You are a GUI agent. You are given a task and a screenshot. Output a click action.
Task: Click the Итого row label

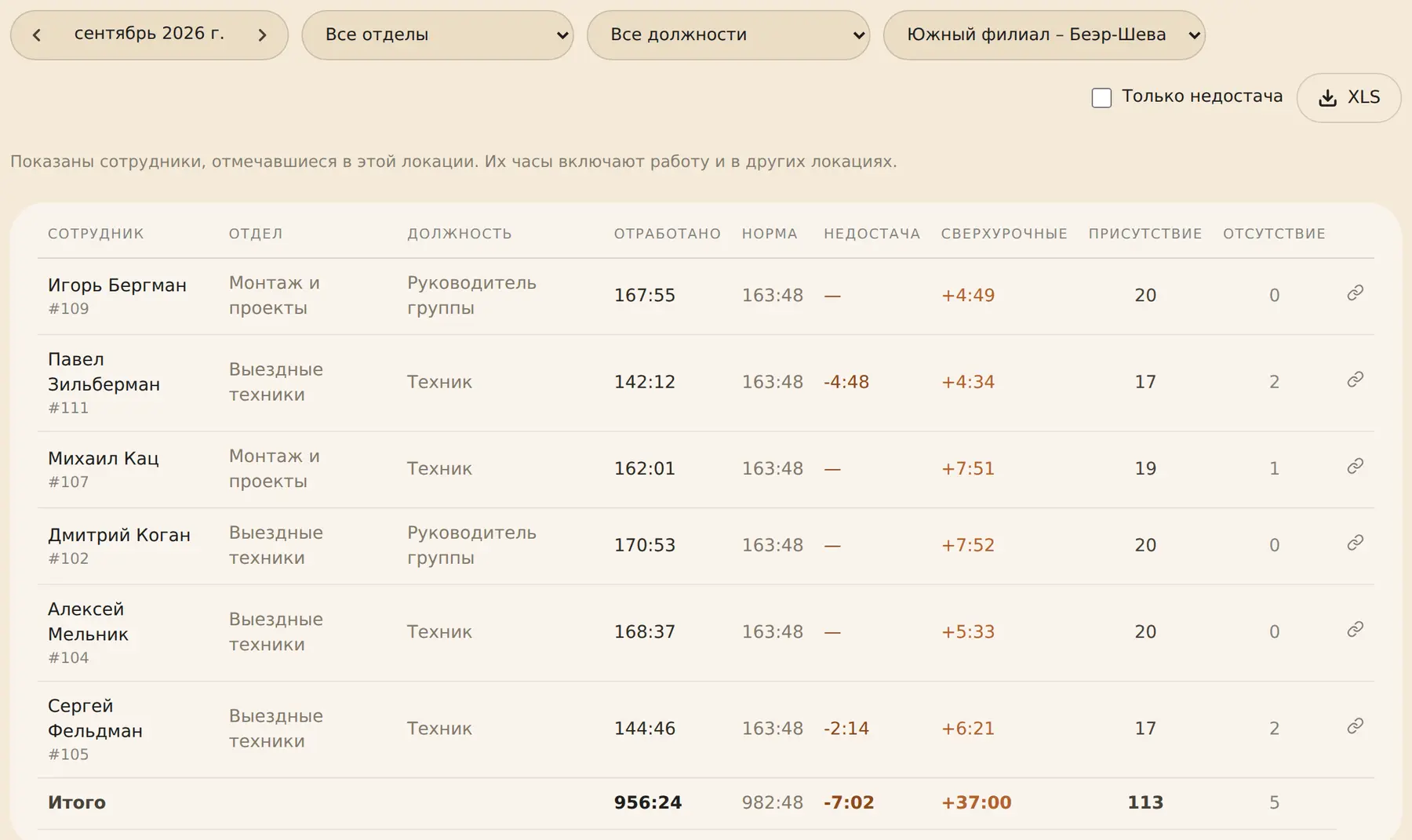pyautogui.click(x=77, y=803)
